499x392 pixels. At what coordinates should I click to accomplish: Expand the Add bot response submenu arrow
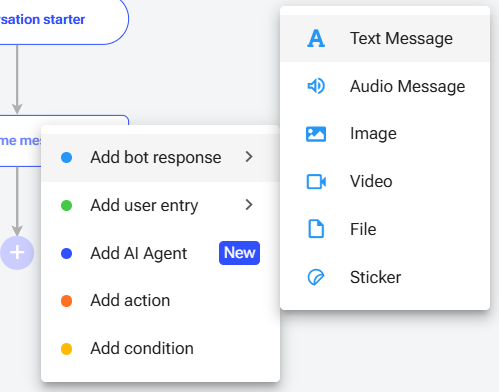(249, 157)
